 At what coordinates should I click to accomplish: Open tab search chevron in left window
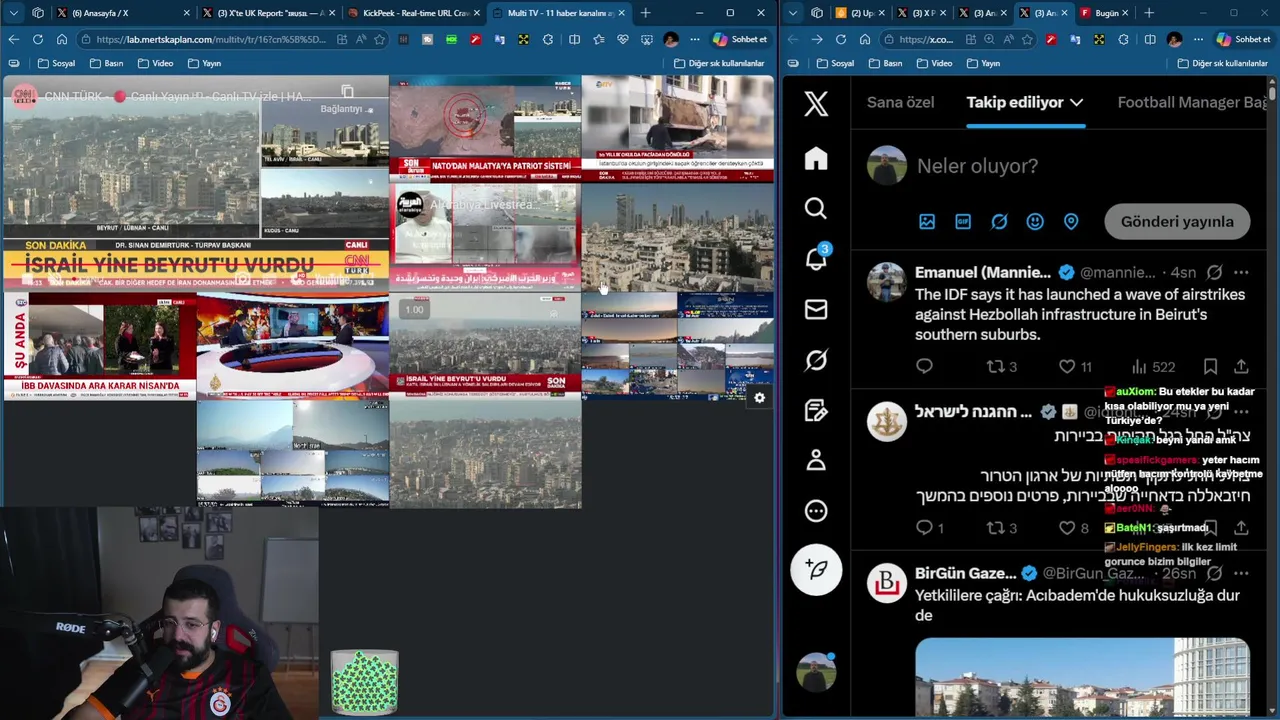[13, 13]
